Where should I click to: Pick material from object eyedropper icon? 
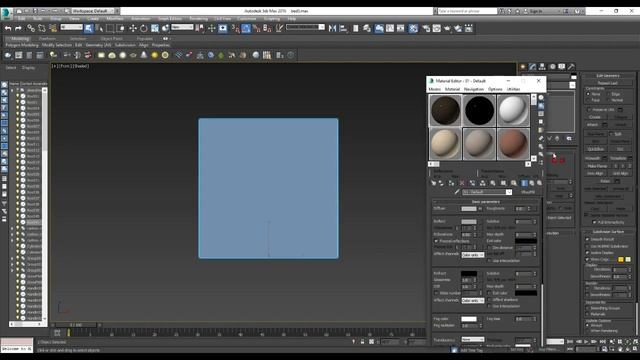457,192
